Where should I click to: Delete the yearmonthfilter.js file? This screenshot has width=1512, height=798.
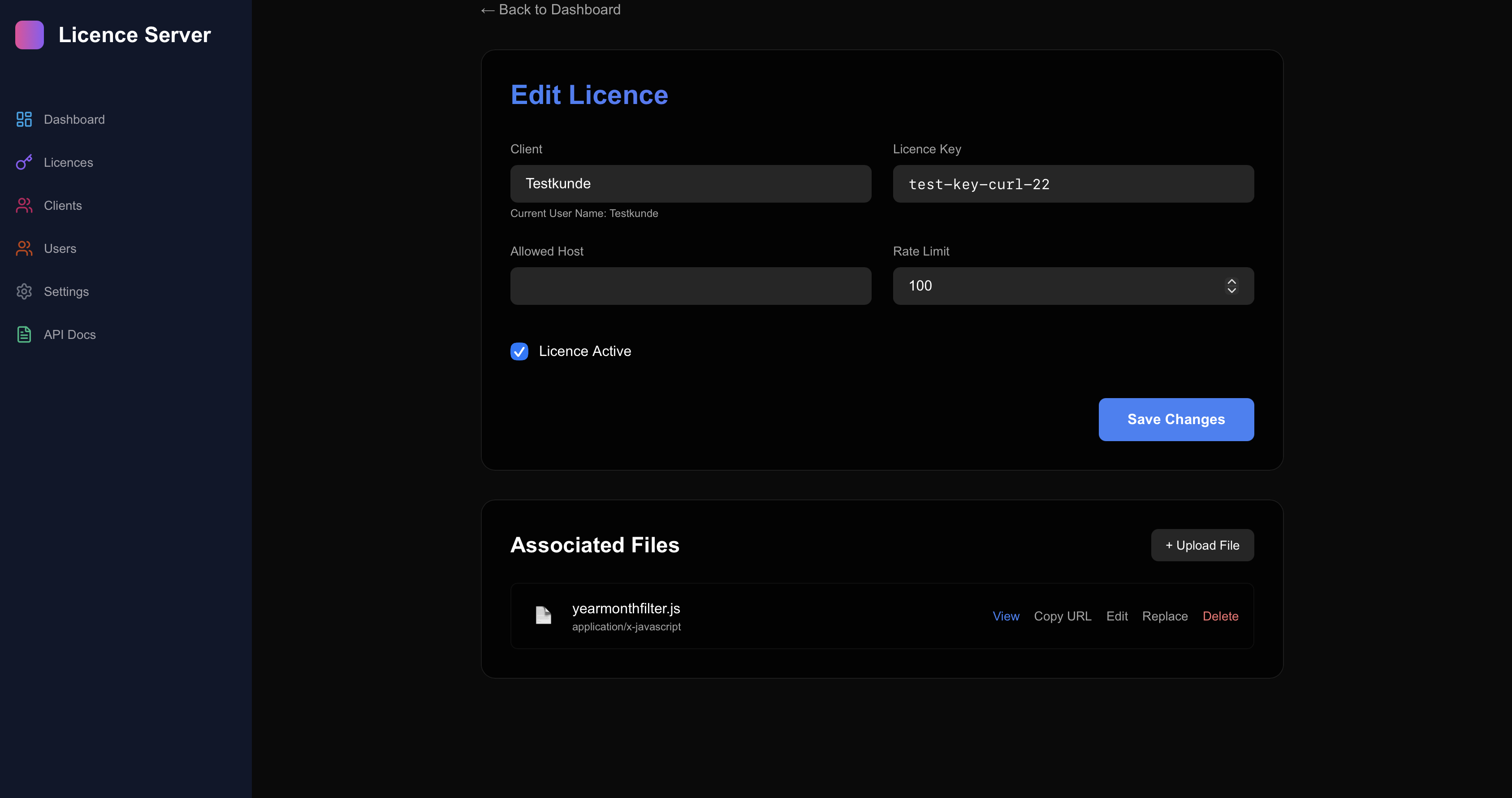click(1220, 616)
